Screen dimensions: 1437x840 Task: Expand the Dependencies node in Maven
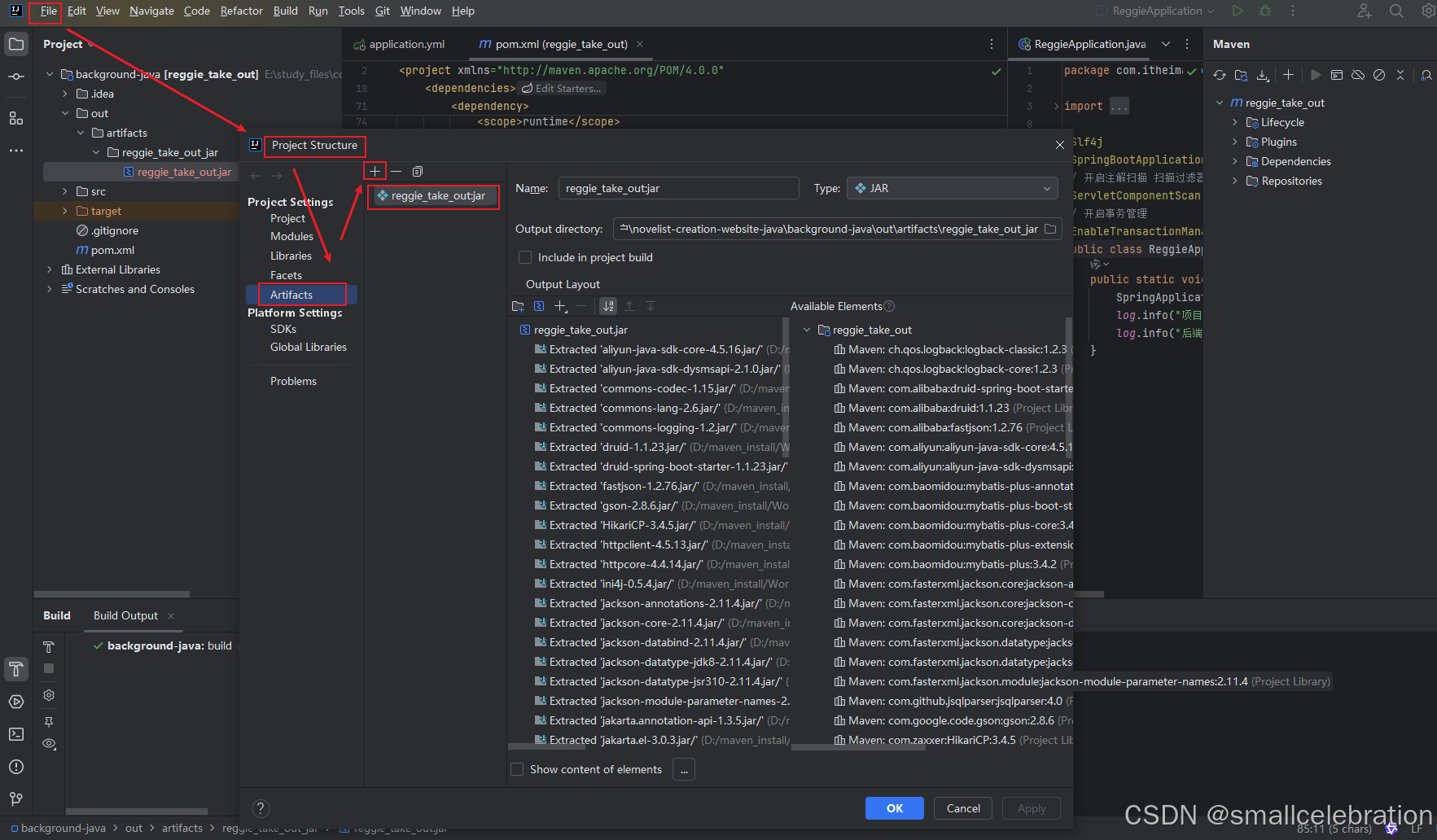click(x=1237, y=161)
